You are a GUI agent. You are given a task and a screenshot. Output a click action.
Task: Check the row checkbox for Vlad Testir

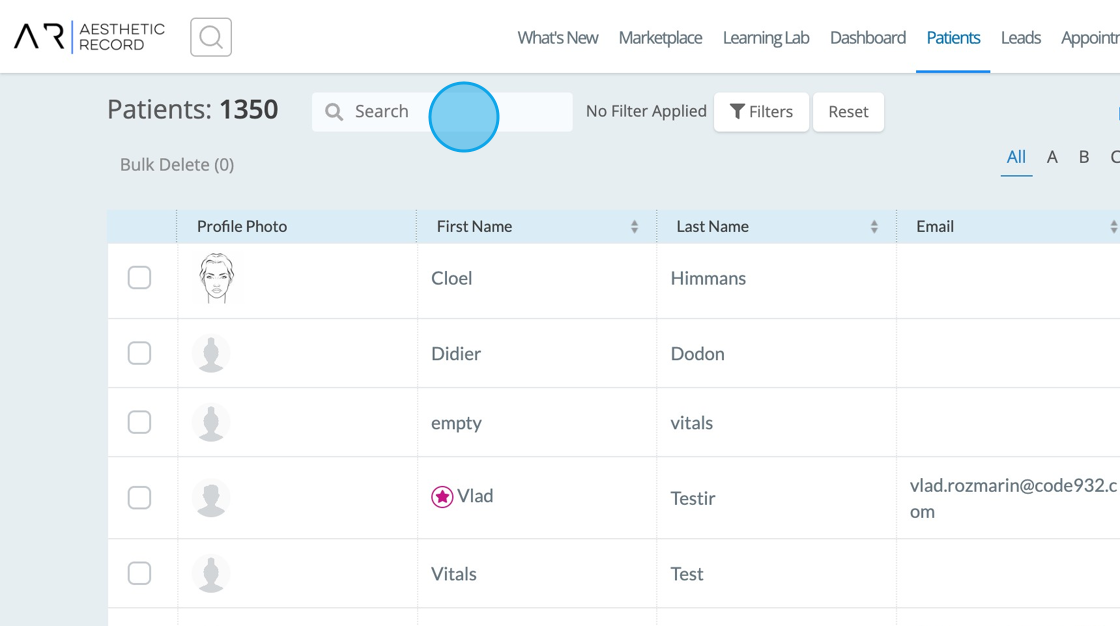[x=140, y=498]
